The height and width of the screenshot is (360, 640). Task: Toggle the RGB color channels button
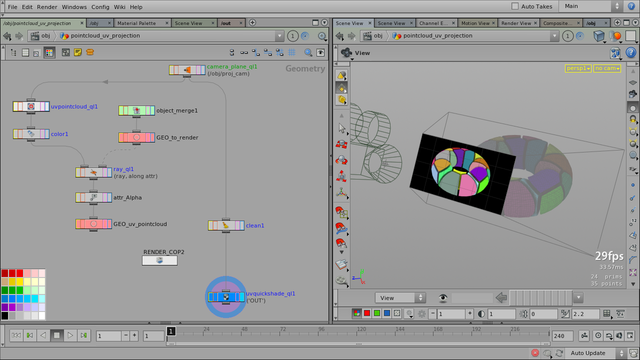[x=356, y=313]
